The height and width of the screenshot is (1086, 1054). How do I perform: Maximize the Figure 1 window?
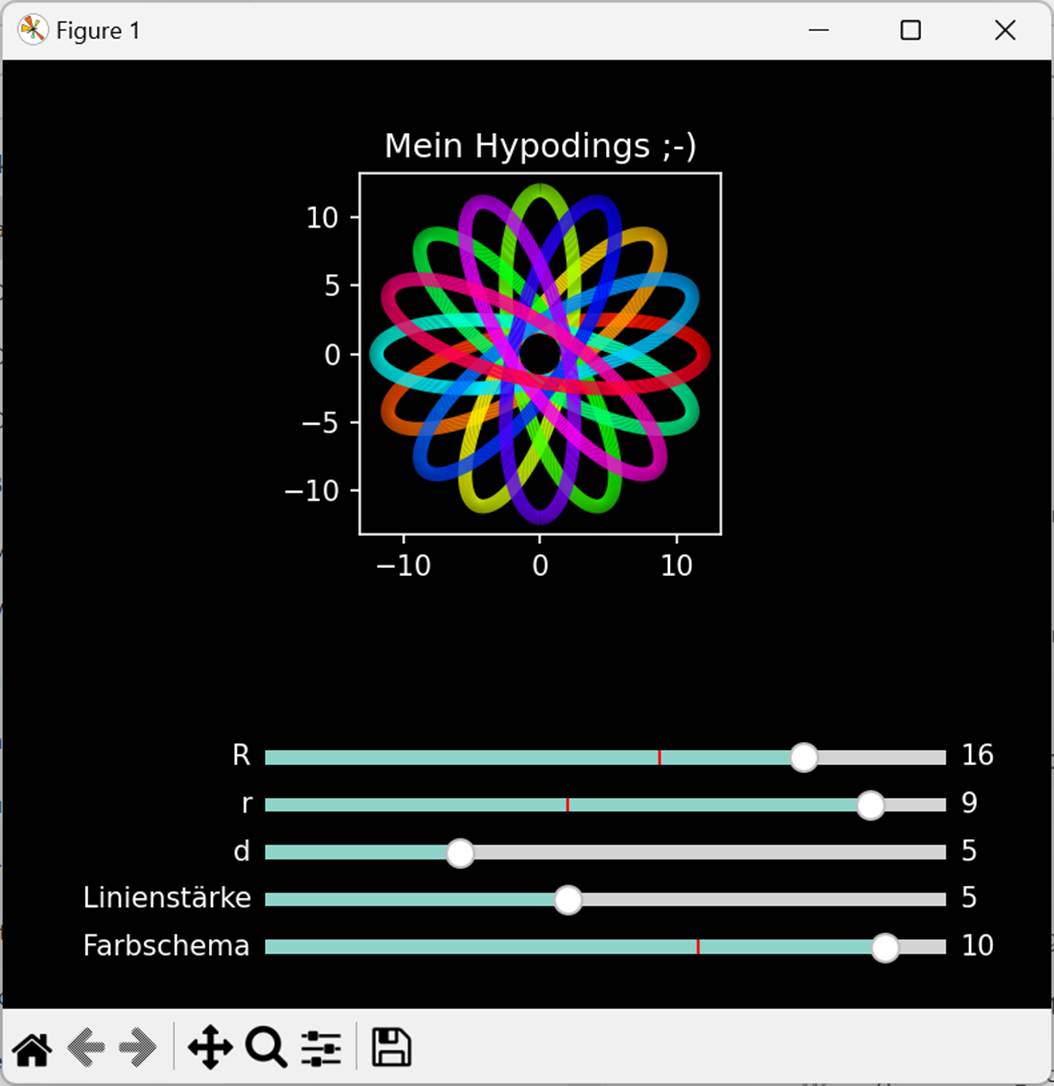(910, 31)
